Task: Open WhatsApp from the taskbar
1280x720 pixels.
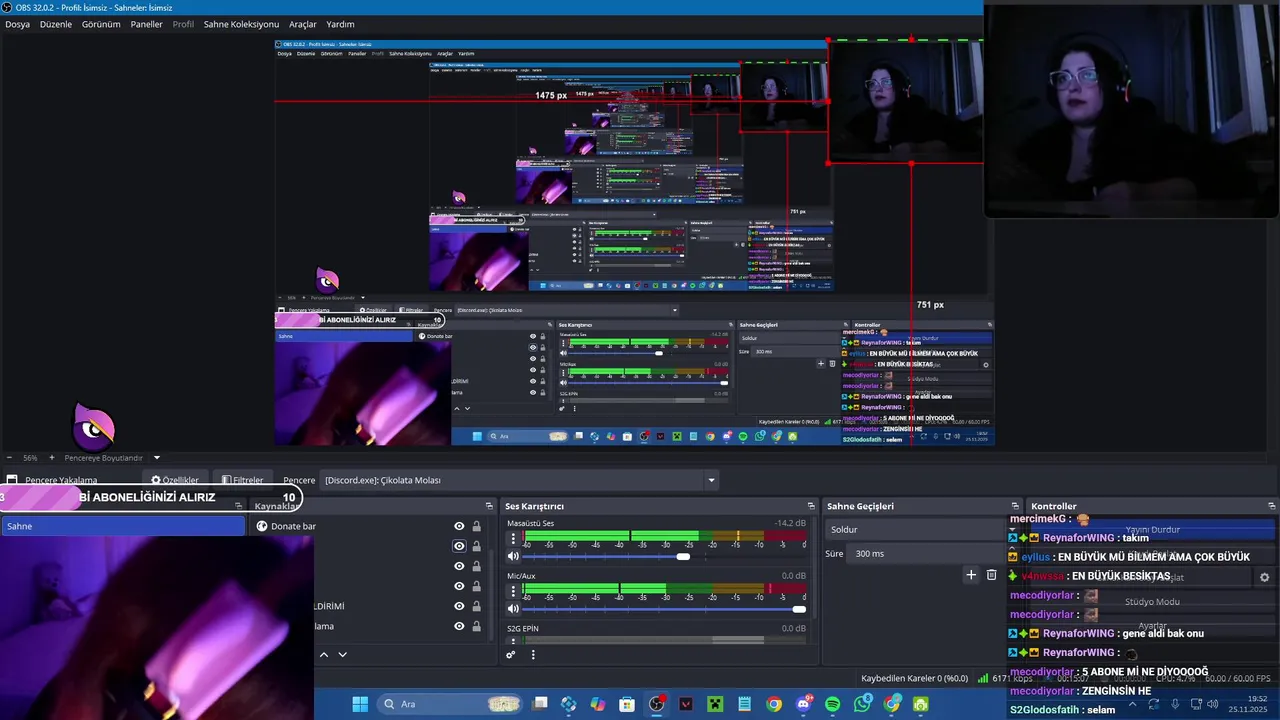Action: click(x=863, y=704)
